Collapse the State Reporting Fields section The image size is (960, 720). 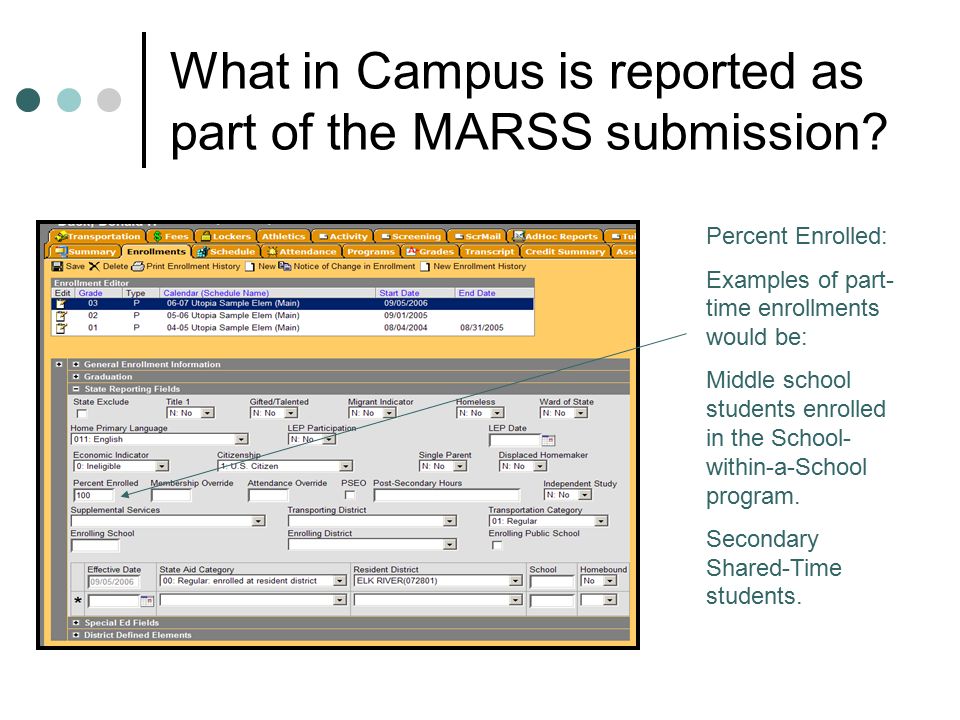click(76, 389)
